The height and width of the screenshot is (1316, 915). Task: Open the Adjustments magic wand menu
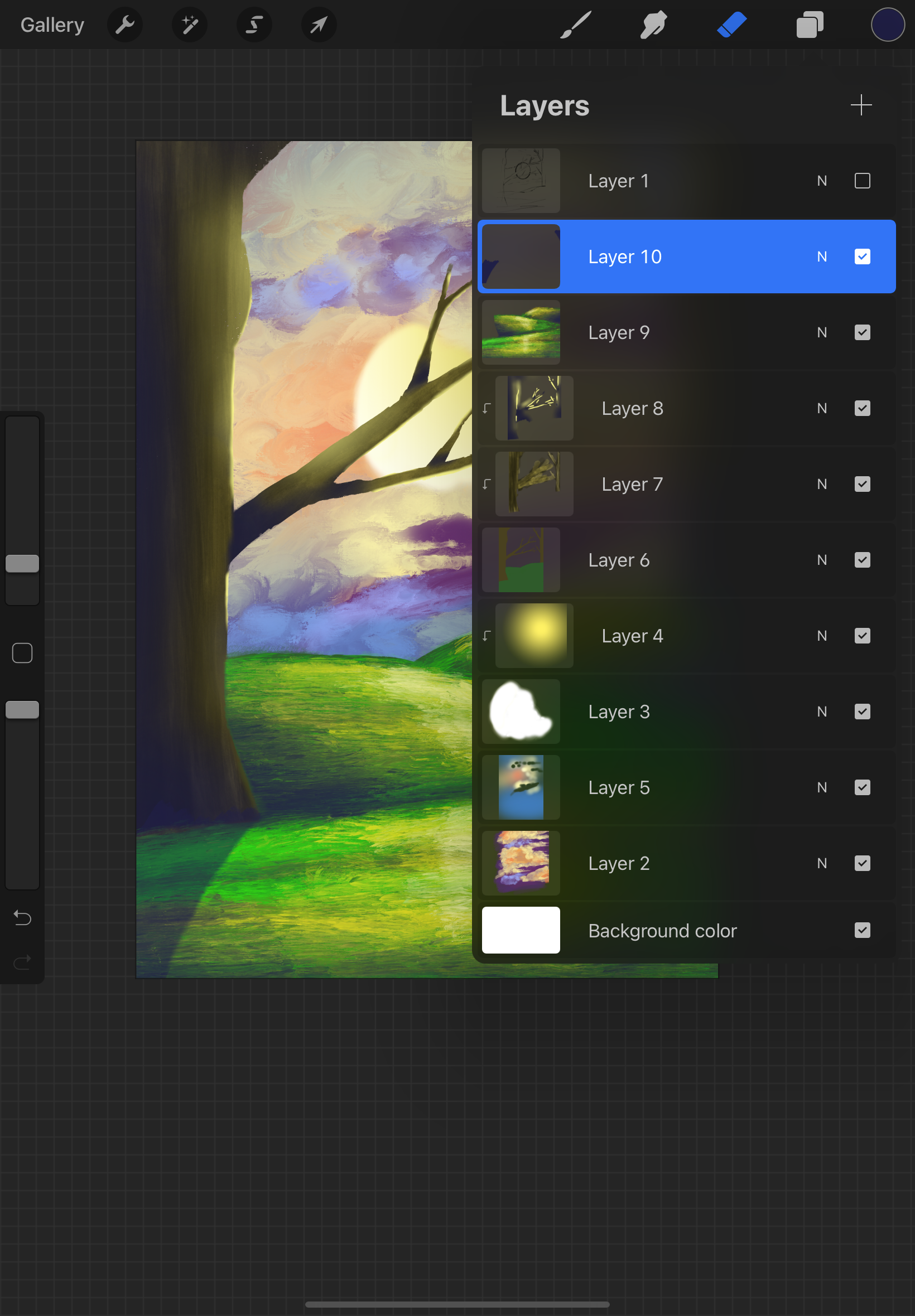(189, 24)
